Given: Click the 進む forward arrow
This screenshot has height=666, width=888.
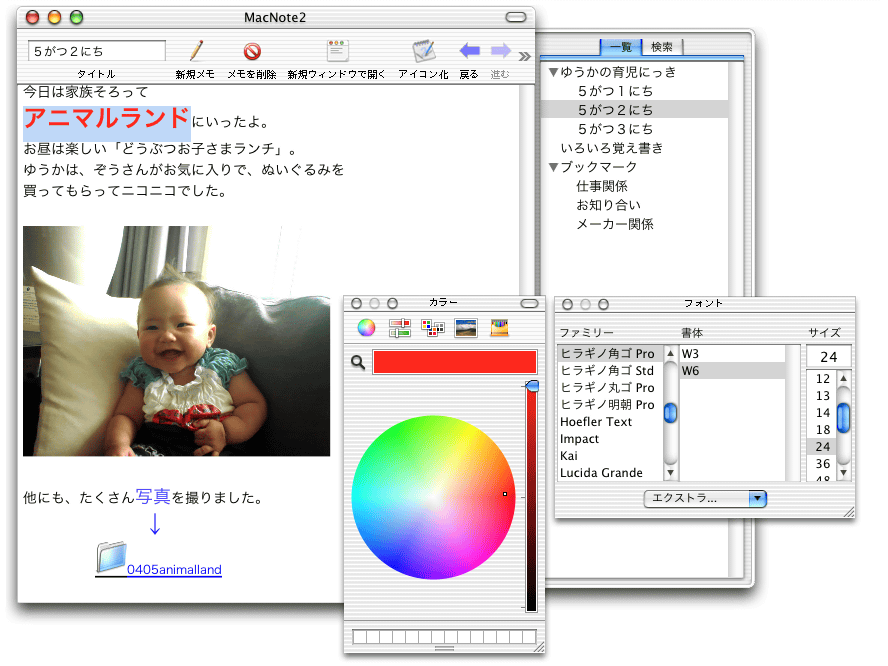Looking at the screenshot, I should click(x=501, y=50).
